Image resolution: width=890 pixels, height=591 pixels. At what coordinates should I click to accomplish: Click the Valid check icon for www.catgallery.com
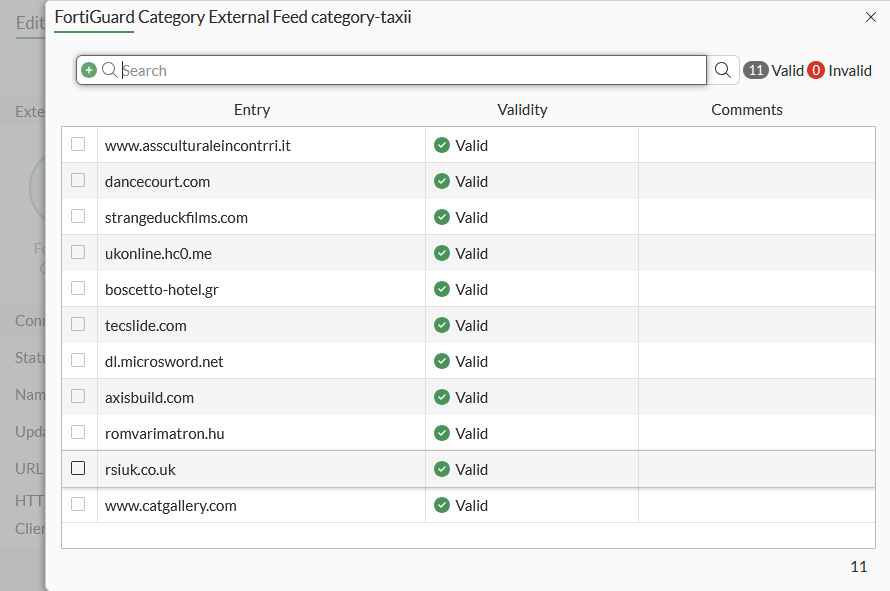[442, 506]
